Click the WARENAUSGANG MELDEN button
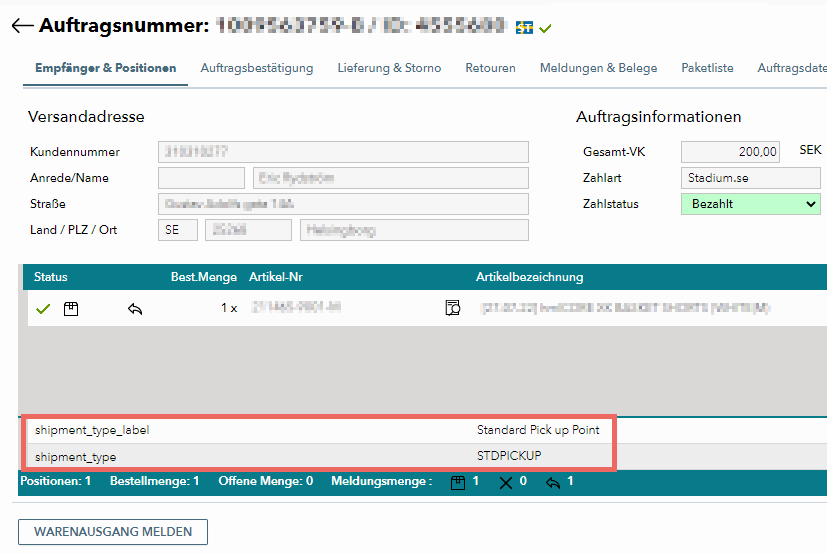 [113, 532]
